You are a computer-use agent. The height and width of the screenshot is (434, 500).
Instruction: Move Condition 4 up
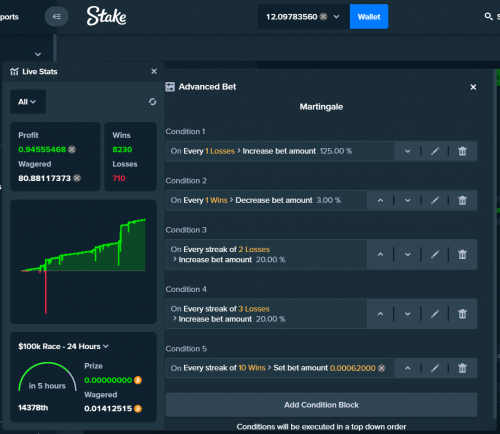coord(380,314)
